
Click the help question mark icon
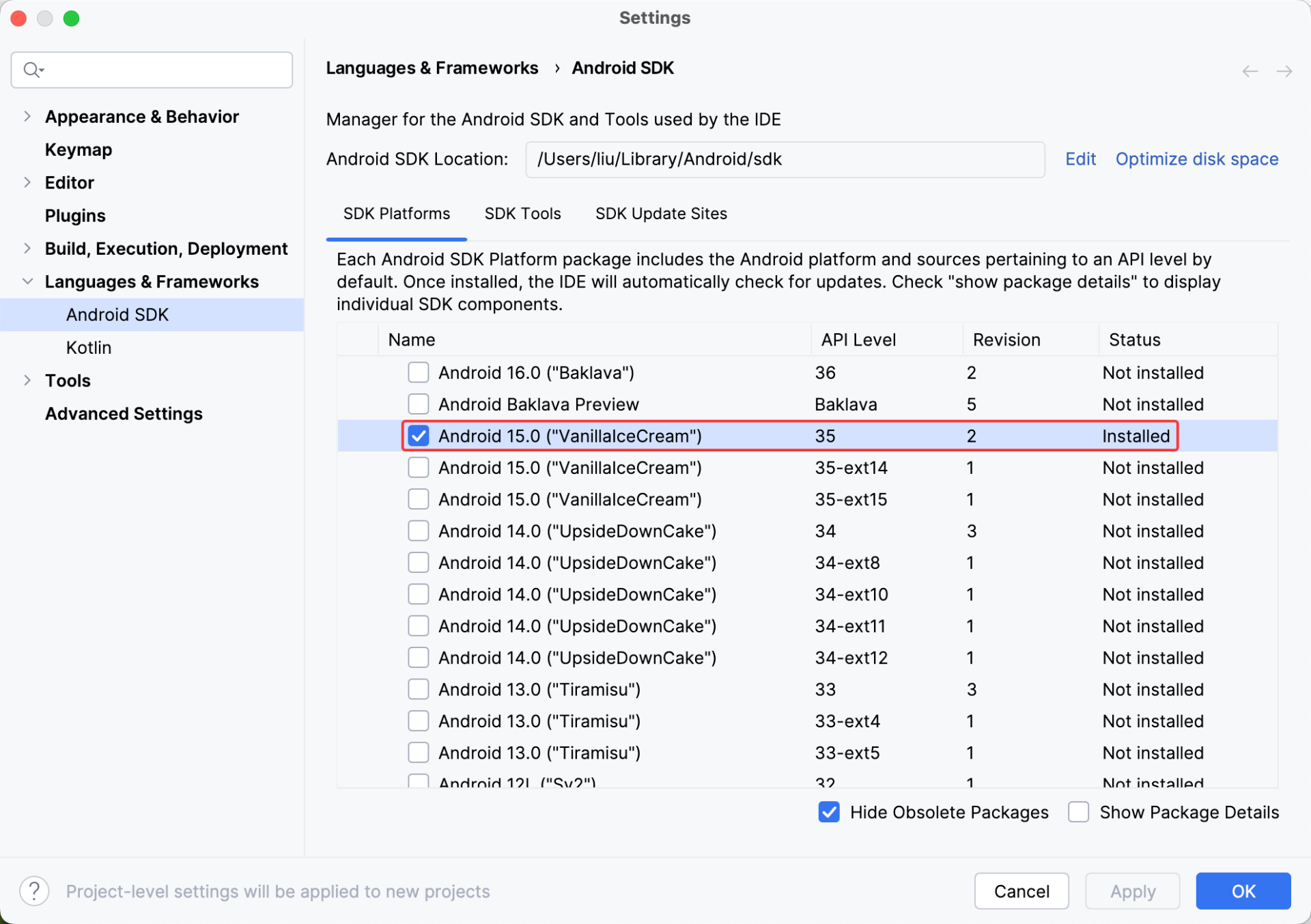34,891
